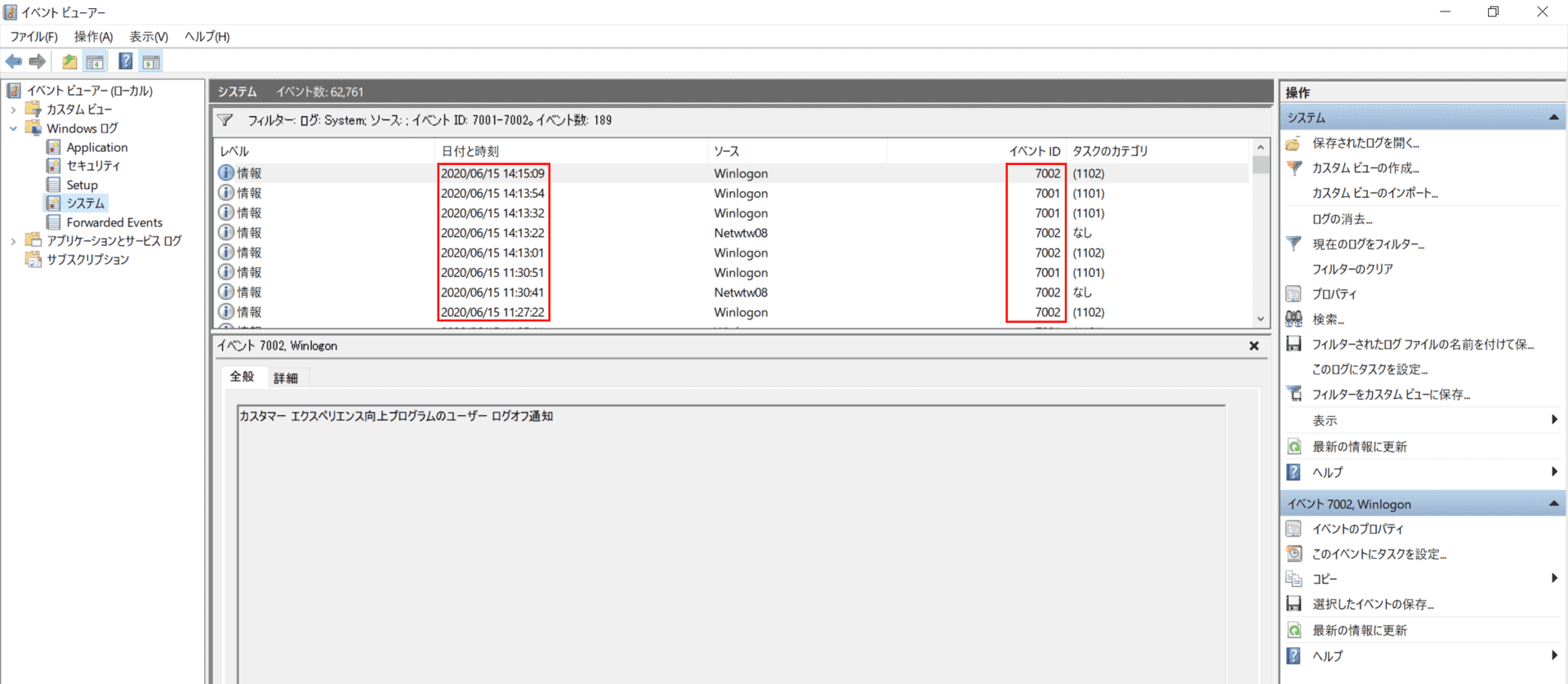Click 現在のログをフィルター funnel icon
The height and width of the screenshot is (684, 1568).
coord(1294,244)
